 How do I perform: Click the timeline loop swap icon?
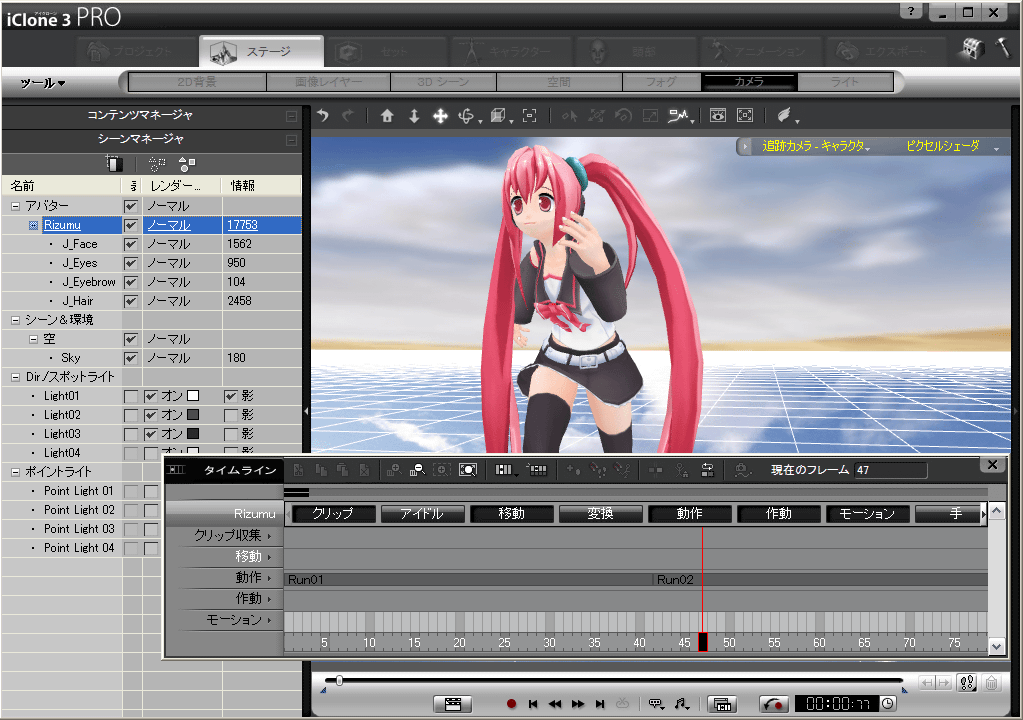click(x=707, y=470)
